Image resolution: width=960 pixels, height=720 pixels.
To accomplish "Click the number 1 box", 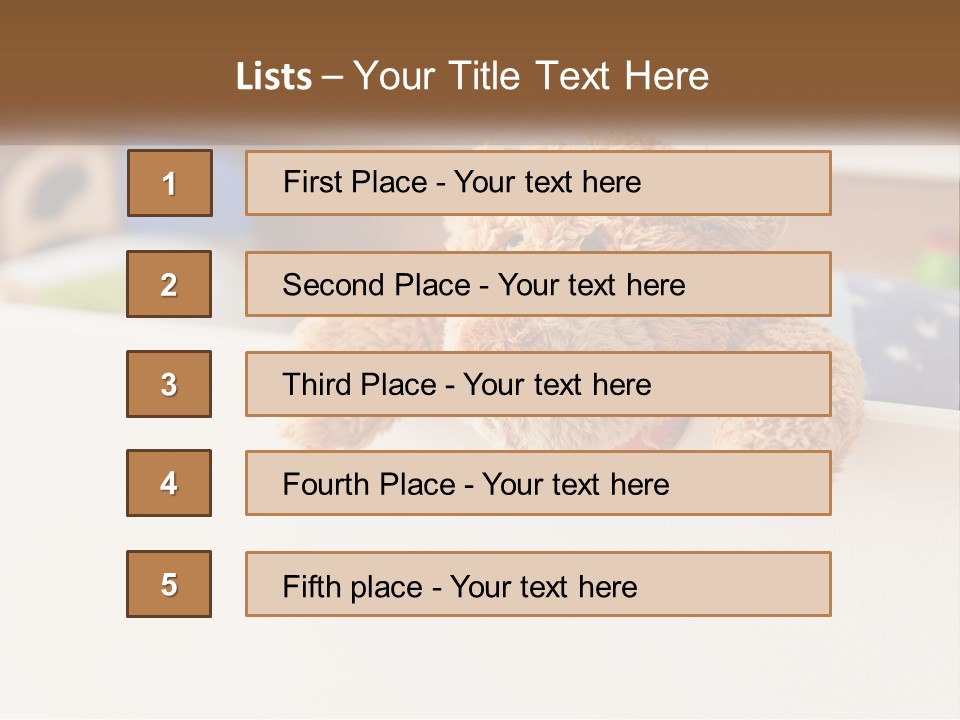I will click(170, 183).
